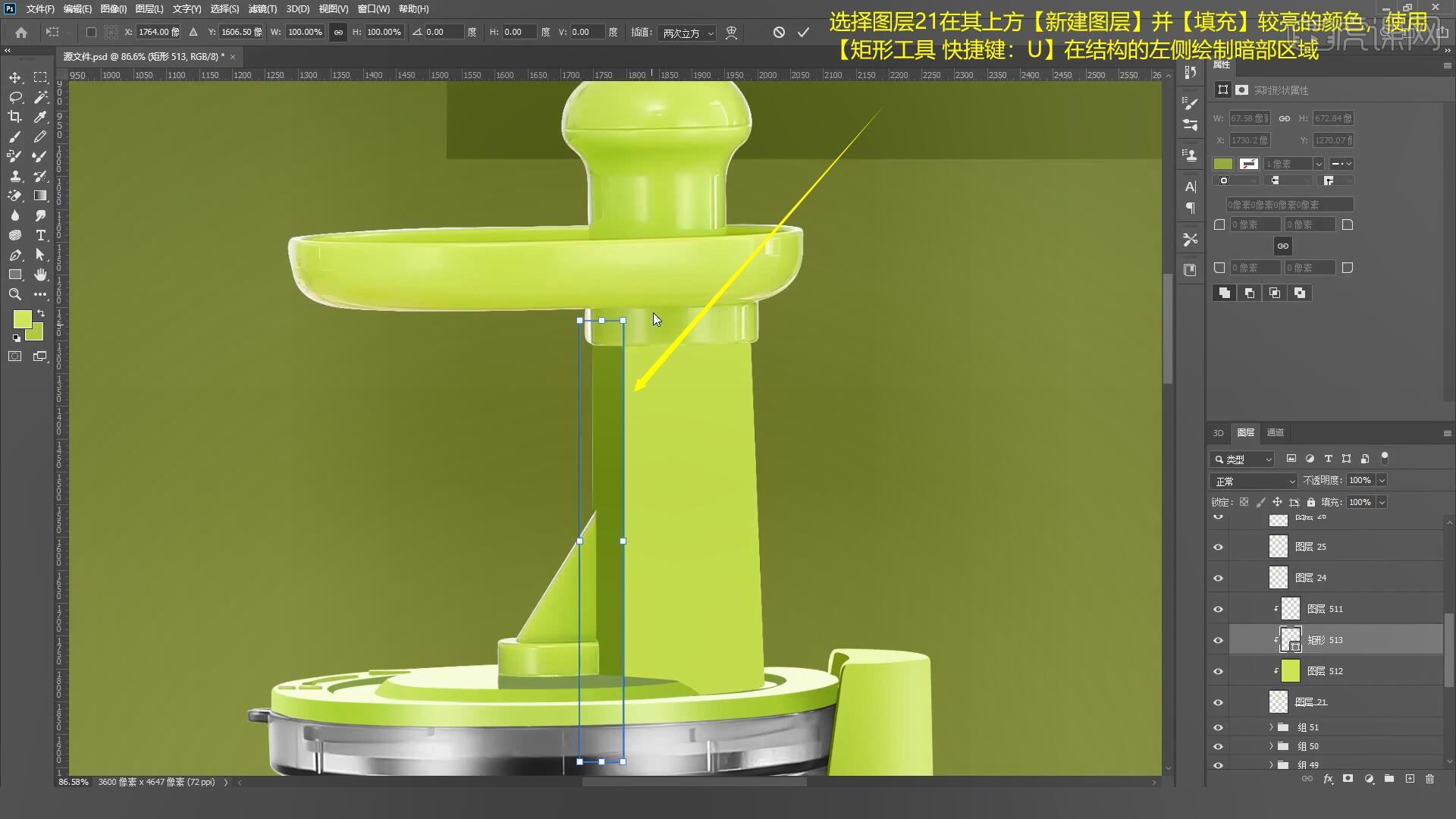
Task: Cancel the transform with circle-slash icon
Action: [x=779, y=32]
